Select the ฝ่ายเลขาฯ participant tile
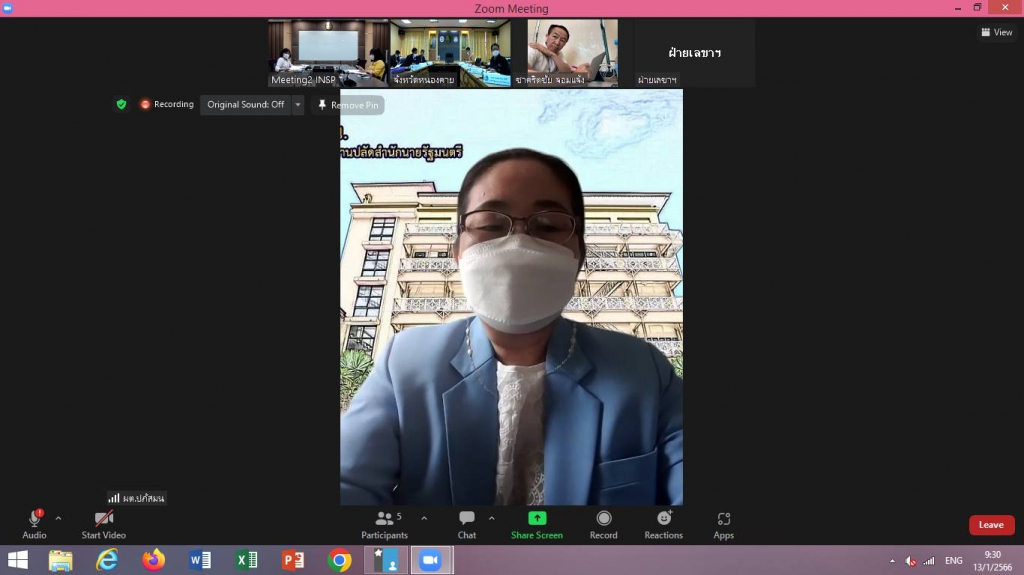The width and height of the screenshot is (1024, 575). [695, 53]
